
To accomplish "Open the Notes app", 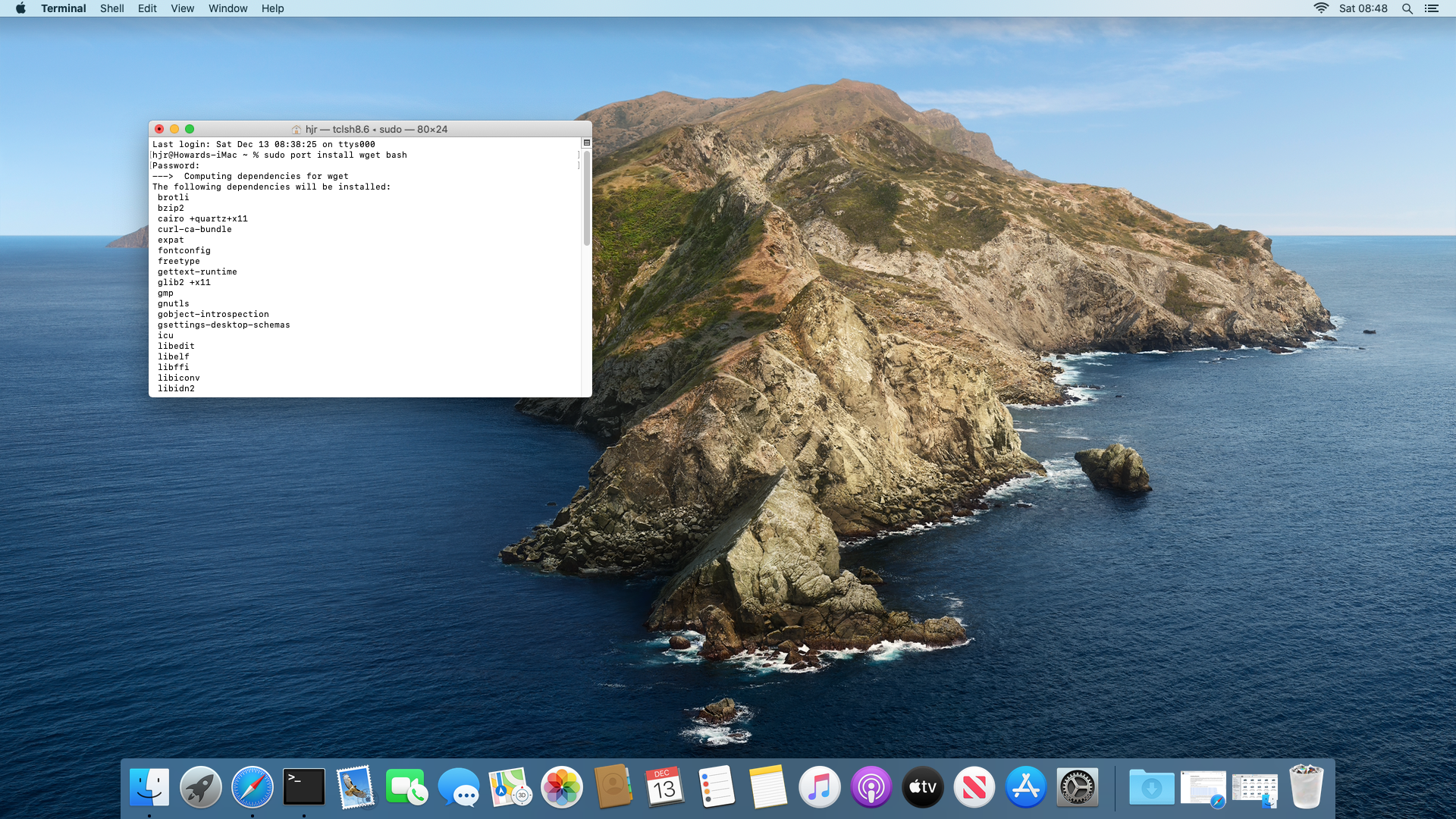I will (x=768, y=788).
